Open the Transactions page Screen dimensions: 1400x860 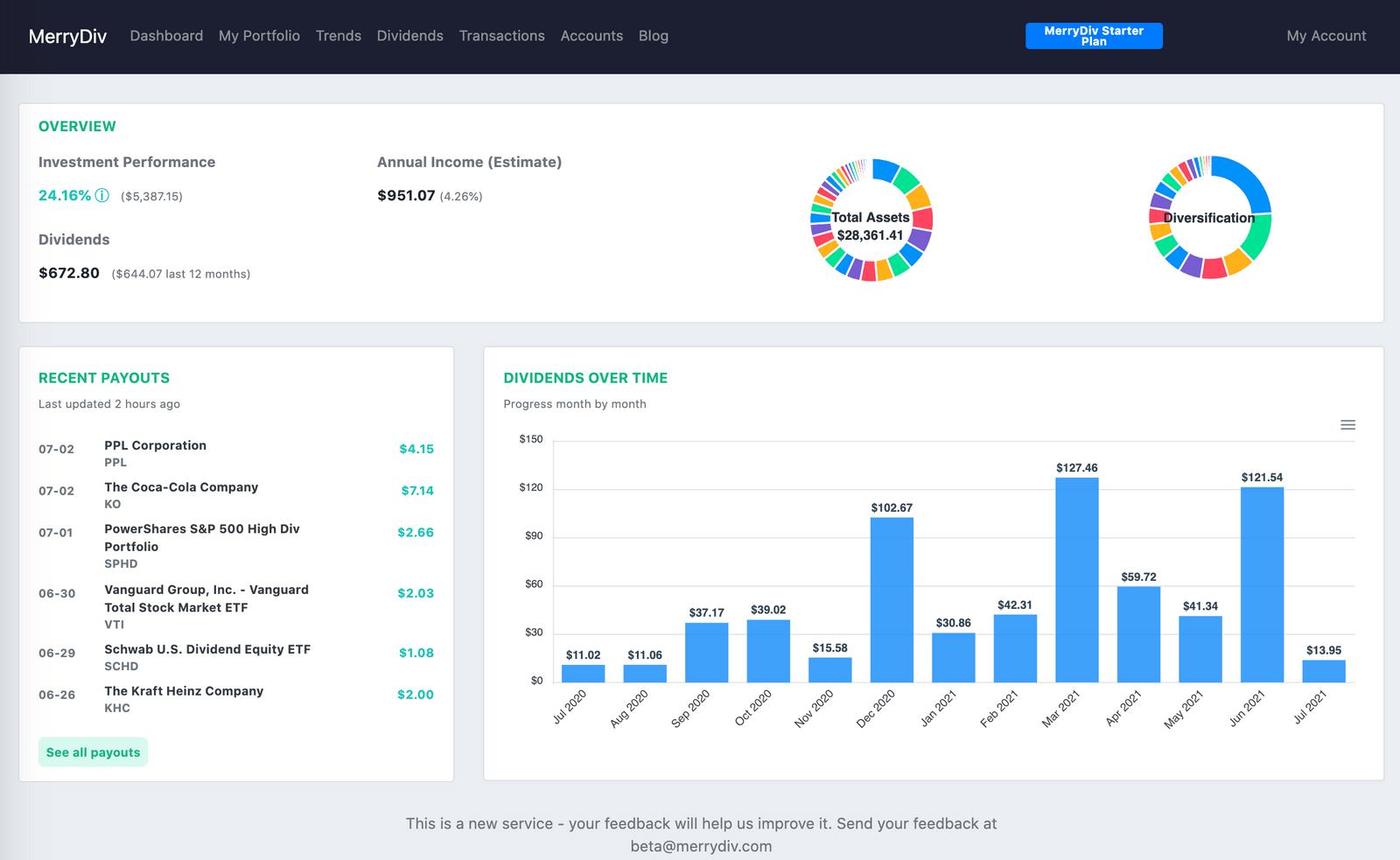click(x=501, y=36)
